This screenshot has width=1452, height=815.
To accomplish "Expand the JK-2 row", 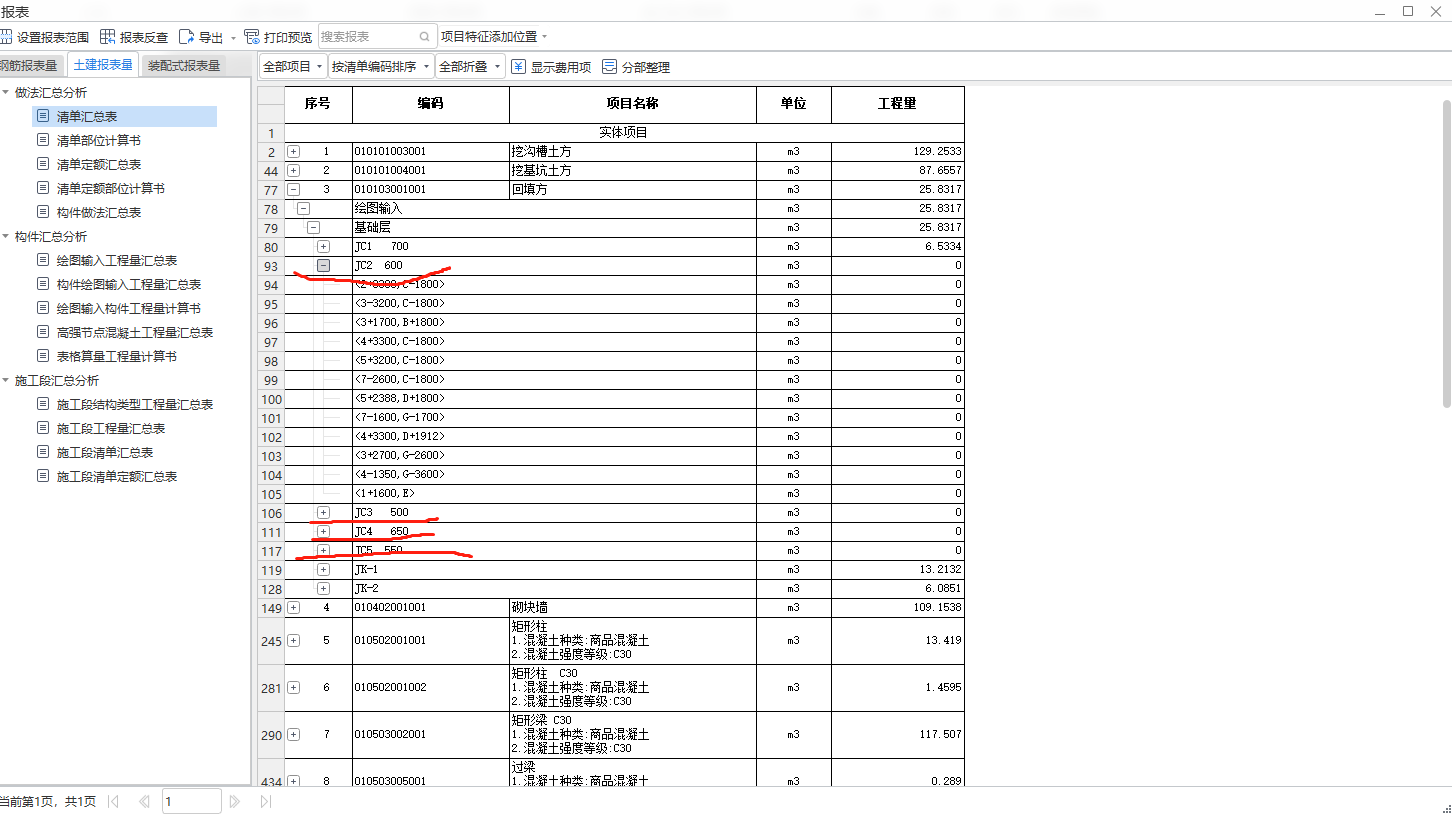I will pos(324,588).
